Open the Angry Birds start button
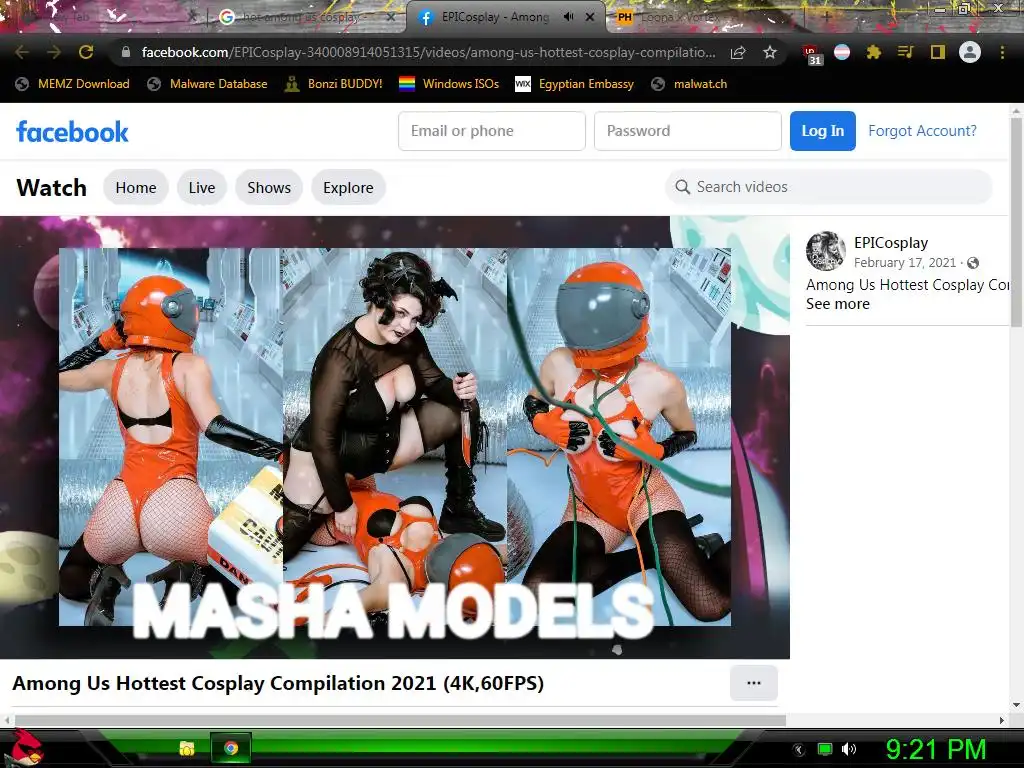This screenshot has width=1024, height=768. pos(25,748)
